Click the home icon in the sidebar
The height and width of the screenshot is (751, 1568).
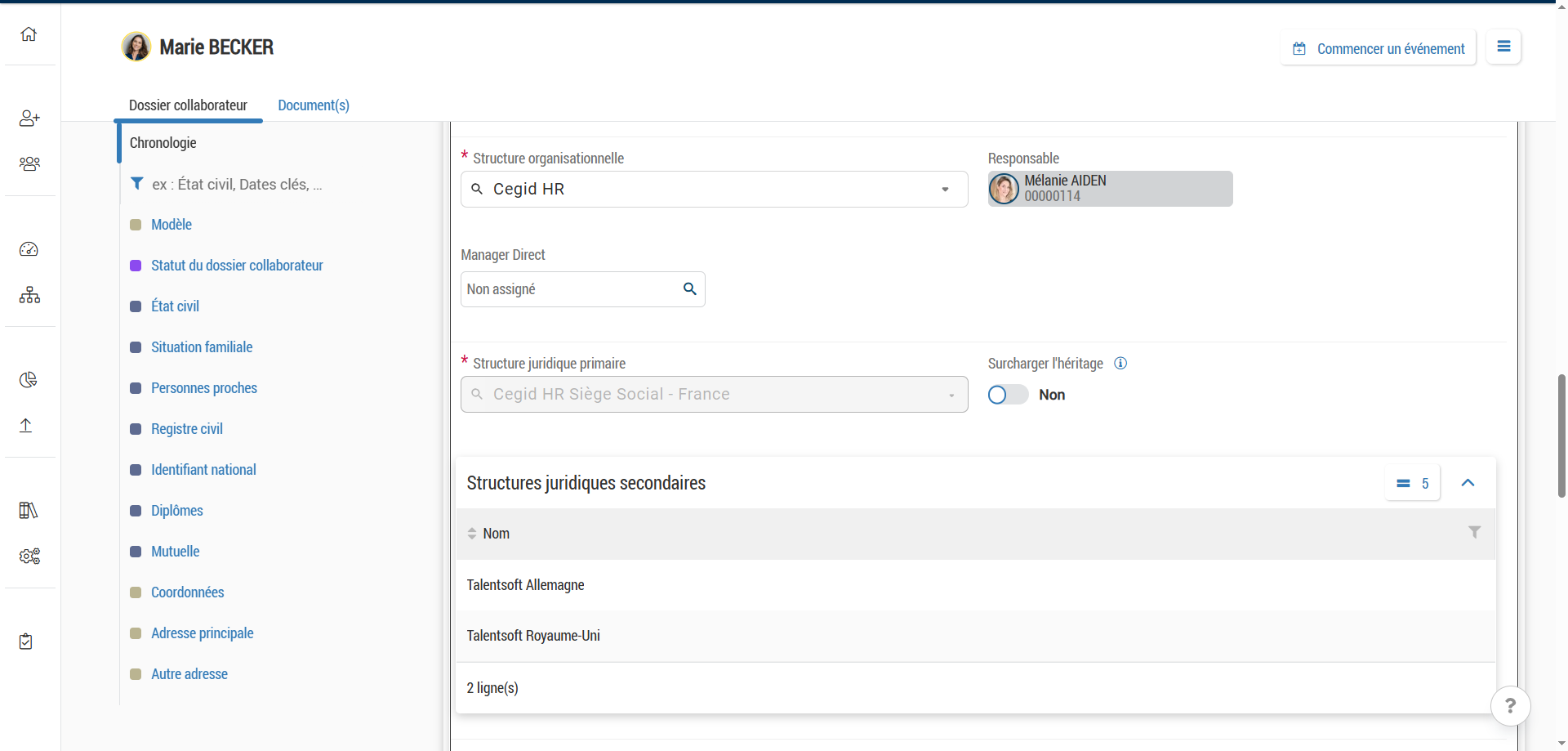(x=29, y=34)
